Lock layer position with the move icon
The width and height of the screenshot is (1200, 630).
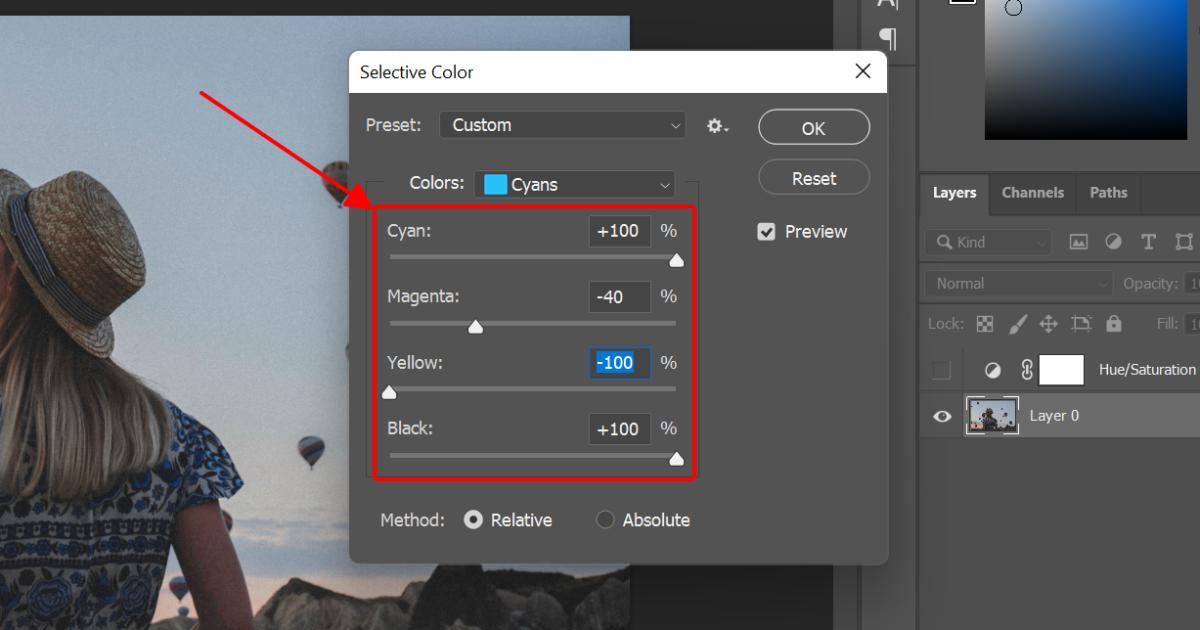[x=1048, y=323]
